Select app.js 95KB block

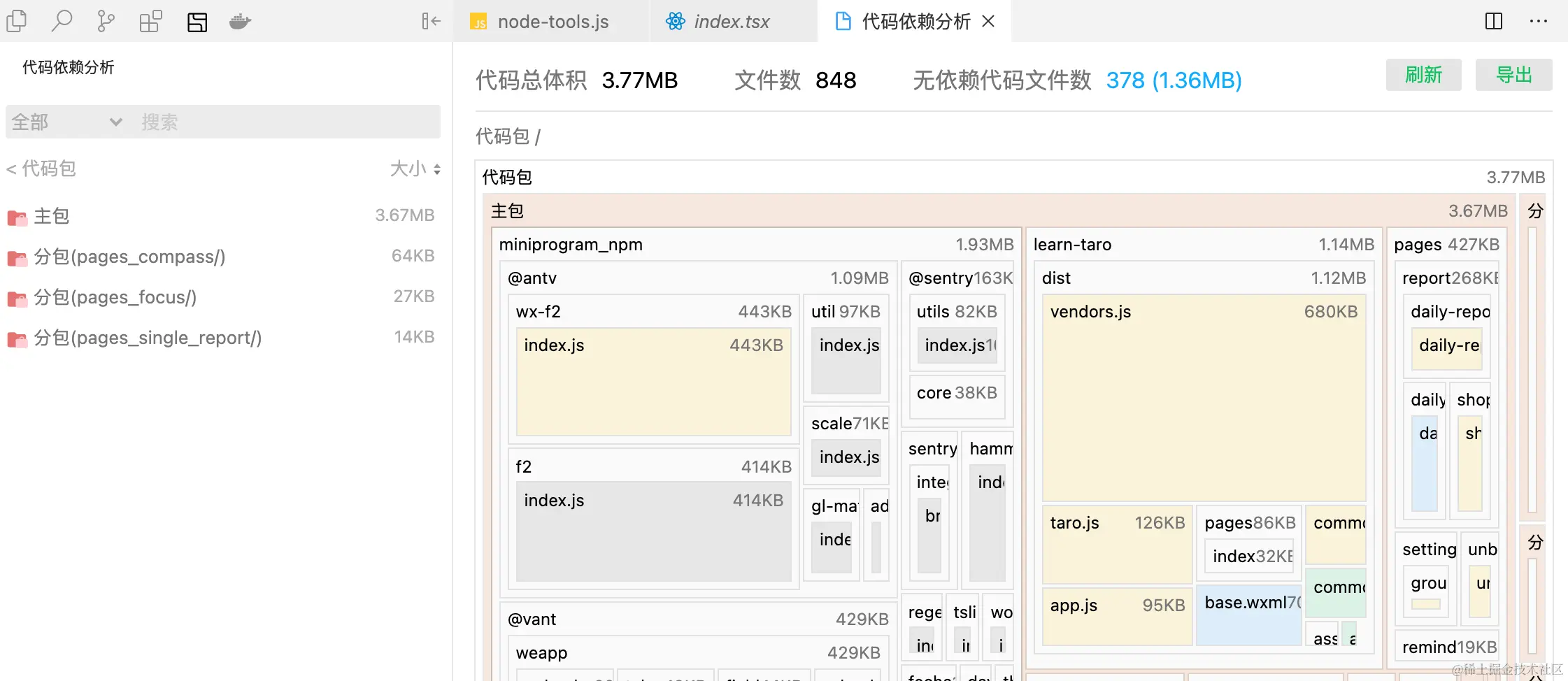coord(1117,617)
